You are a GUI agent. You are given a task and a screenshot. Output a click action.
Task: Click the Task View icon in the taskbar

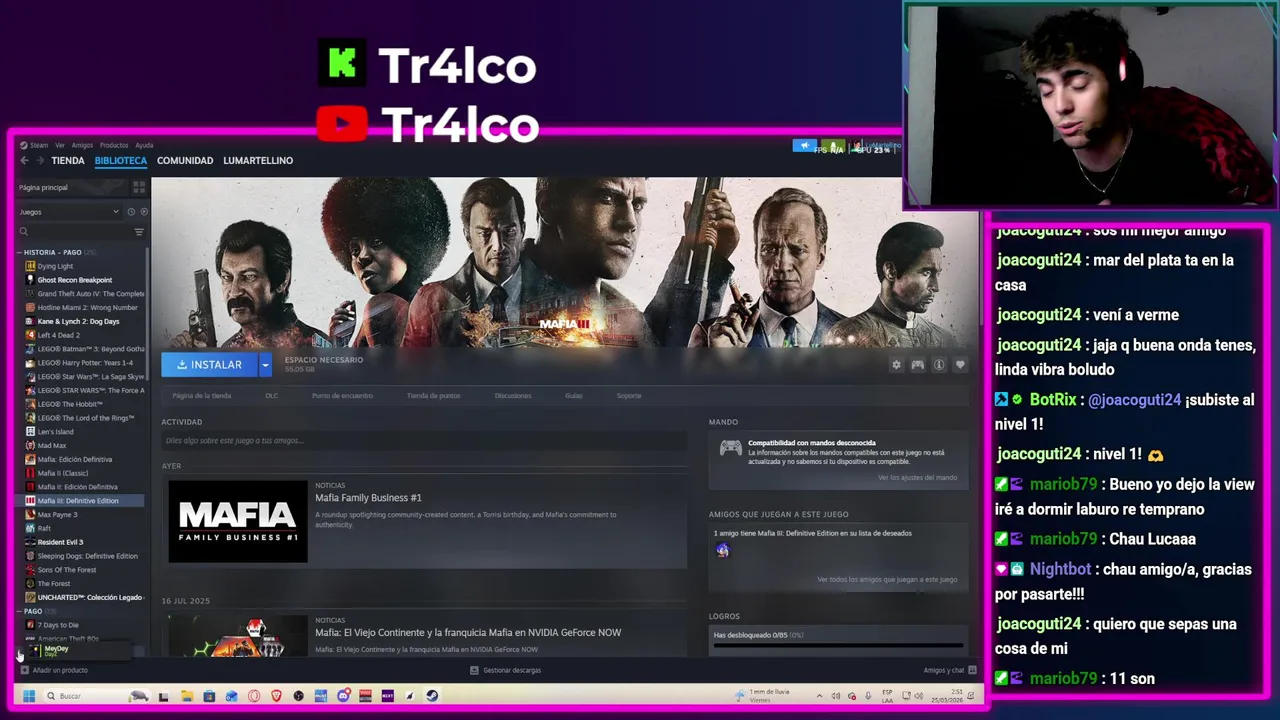(163, 696)
